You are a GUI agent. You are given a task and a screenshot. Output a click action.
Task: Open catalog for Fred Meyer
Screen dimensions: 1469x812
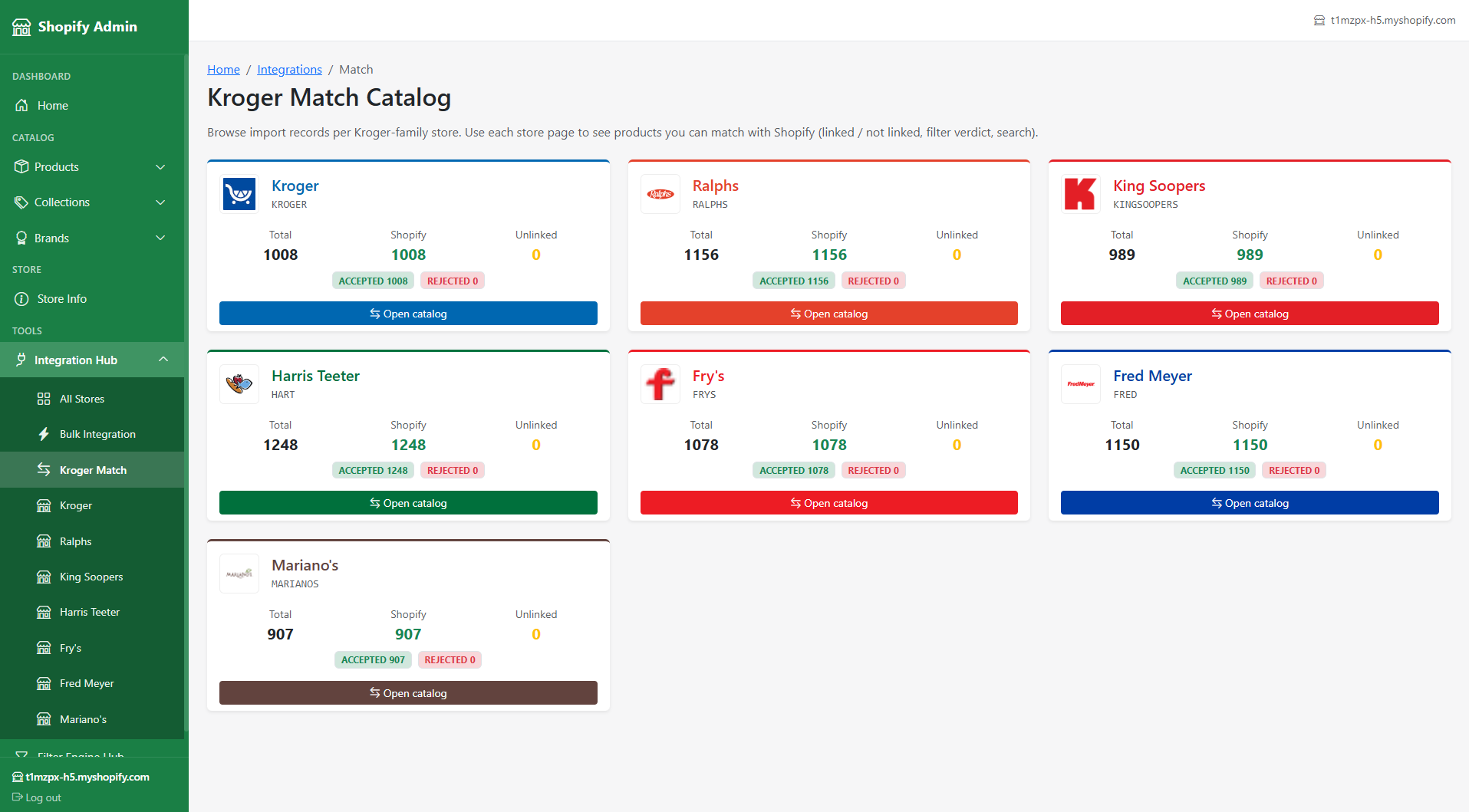pos(1250,503)
